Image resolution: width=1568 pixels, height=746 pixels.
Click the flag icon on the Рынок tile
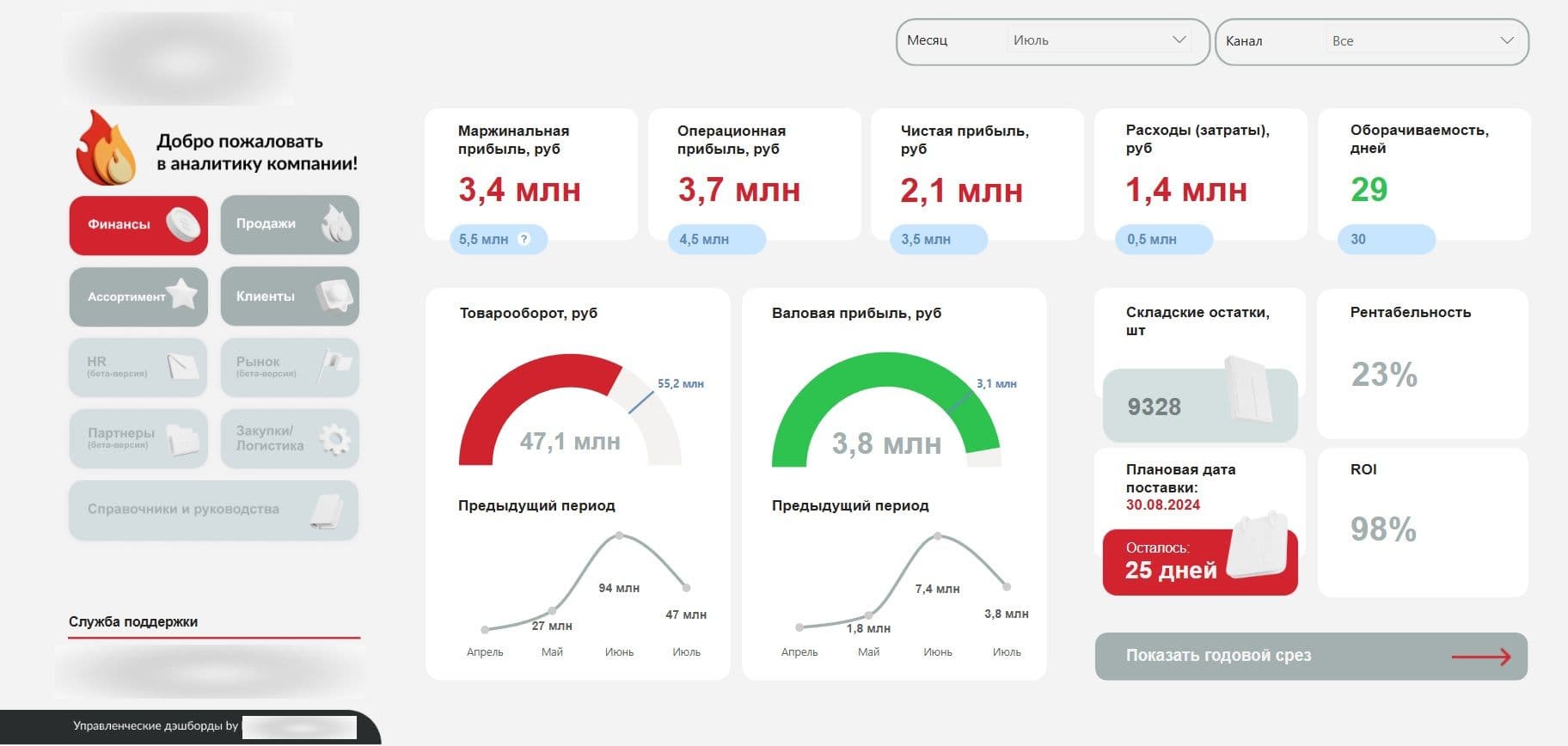click(x=334, y=364)
